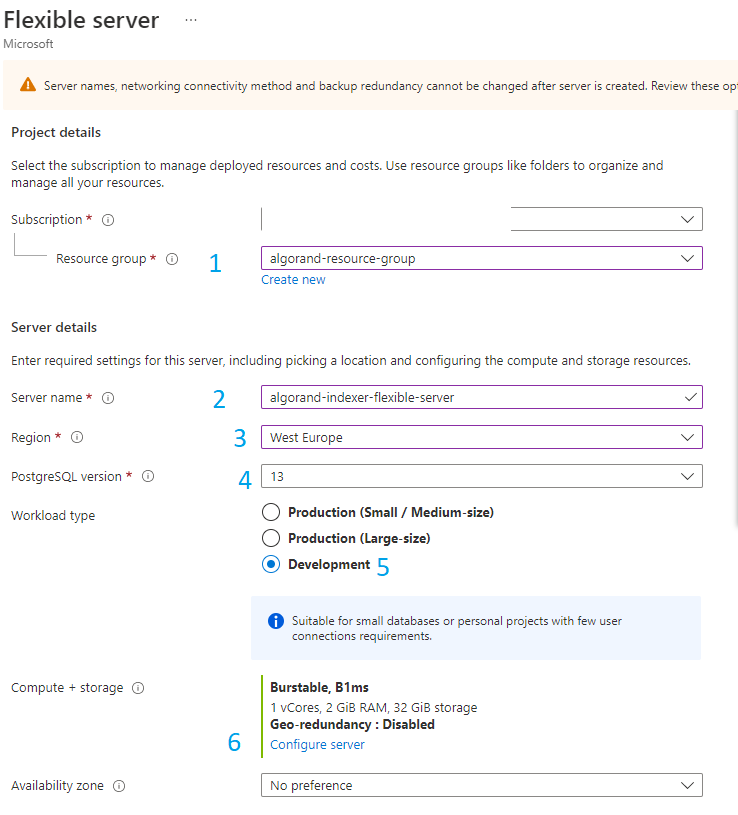Screen dimensions: 738x815
Task: Expand the Resource group dropdown
Action: coord(482,258)
